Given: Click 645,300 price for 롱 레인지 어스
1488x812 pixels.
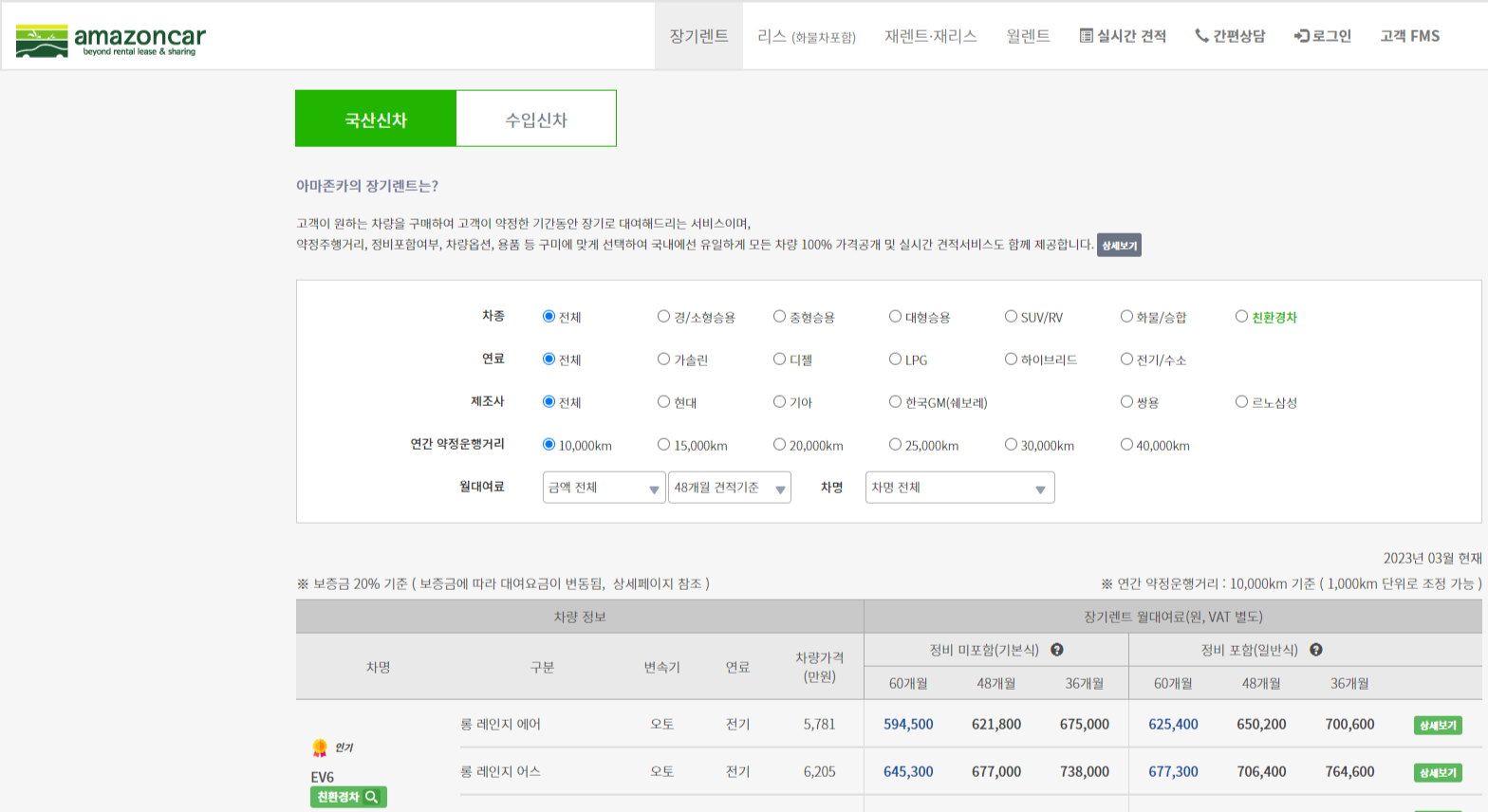Looking at the screenshot, I should (908, 771).
